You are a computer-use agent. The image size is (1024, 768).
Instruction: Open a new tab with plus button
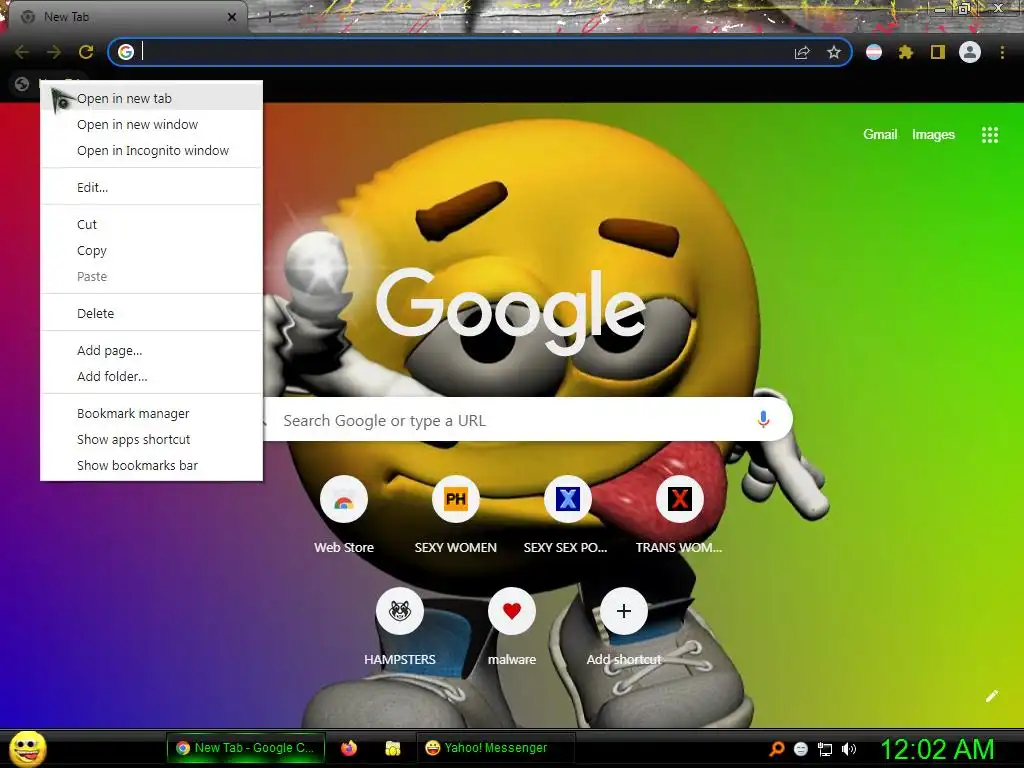269,17
